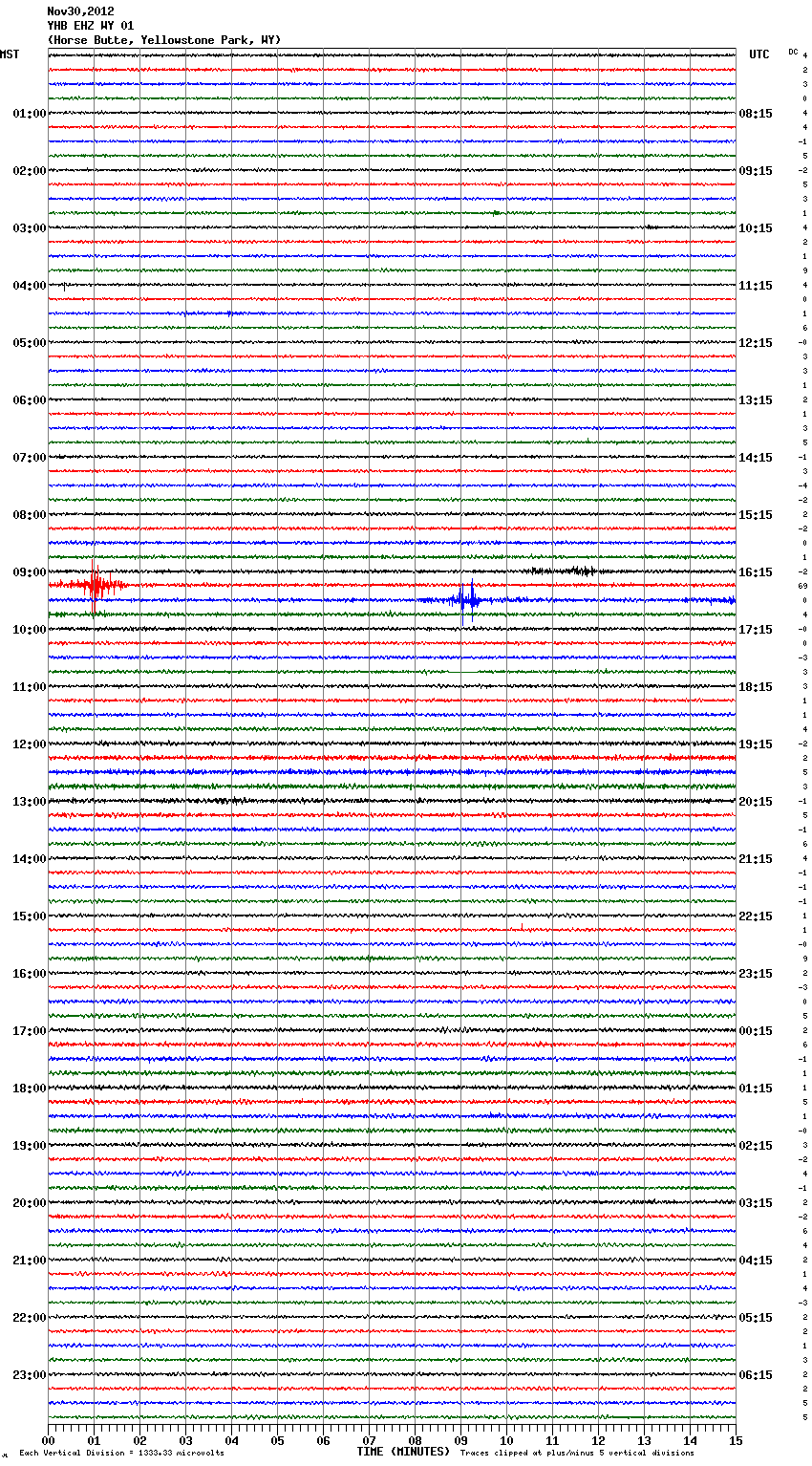Select the Nov30,2012 date header
Viewport: 812px width, 1466px height.
tap(80, 11)
